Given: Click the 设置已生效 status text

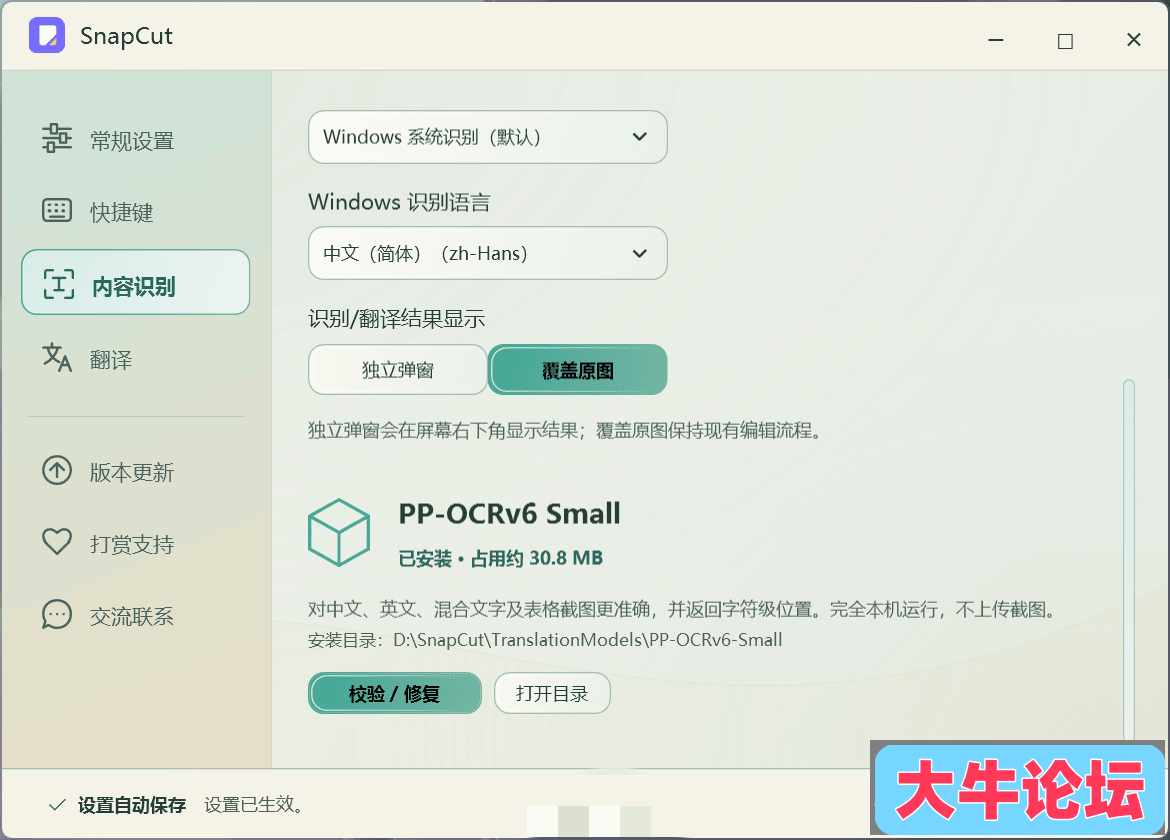Looking at the screenshot, I should 253,805.
